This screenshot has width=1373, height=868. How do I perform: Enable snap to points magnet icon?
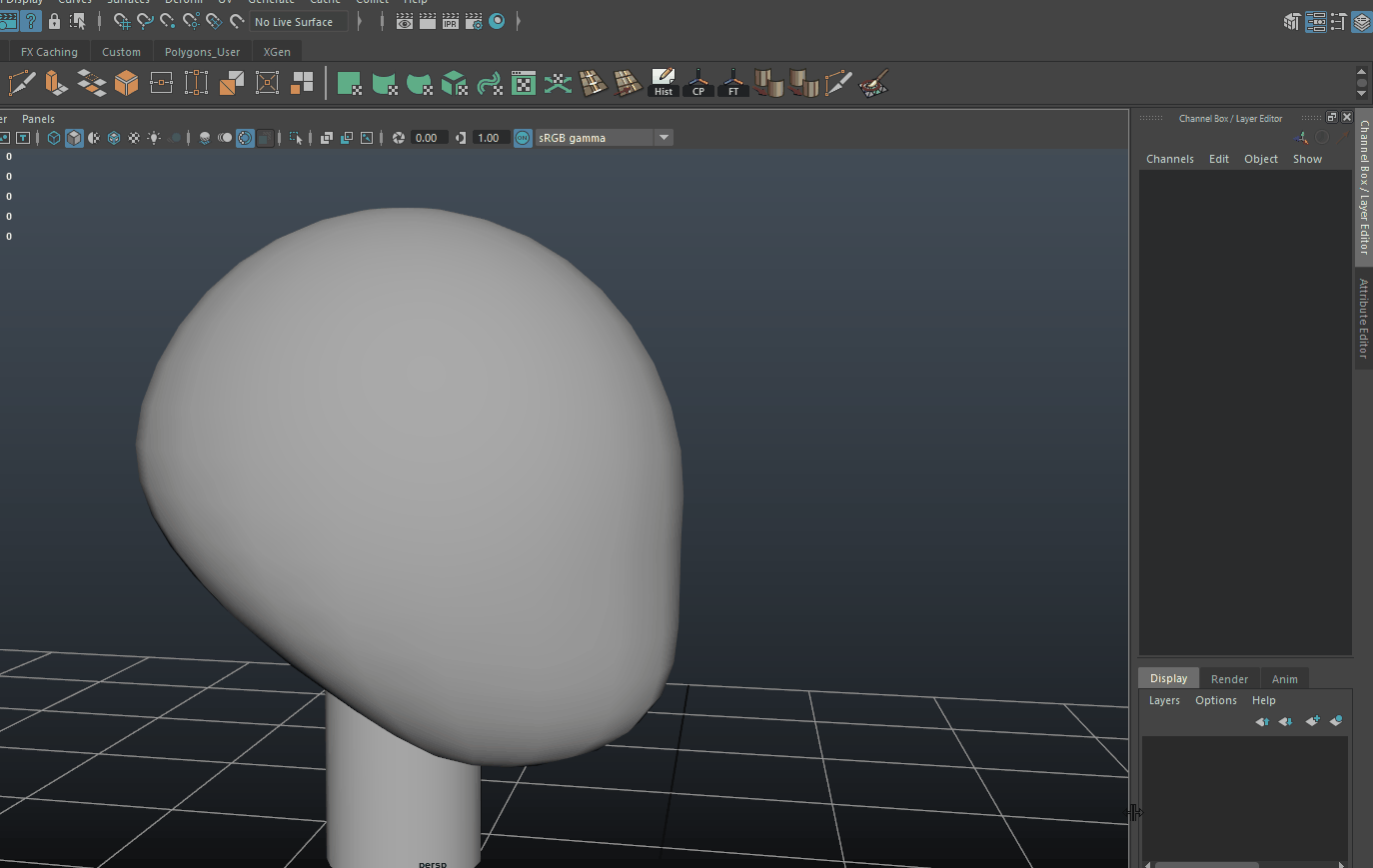click(168, 21)
